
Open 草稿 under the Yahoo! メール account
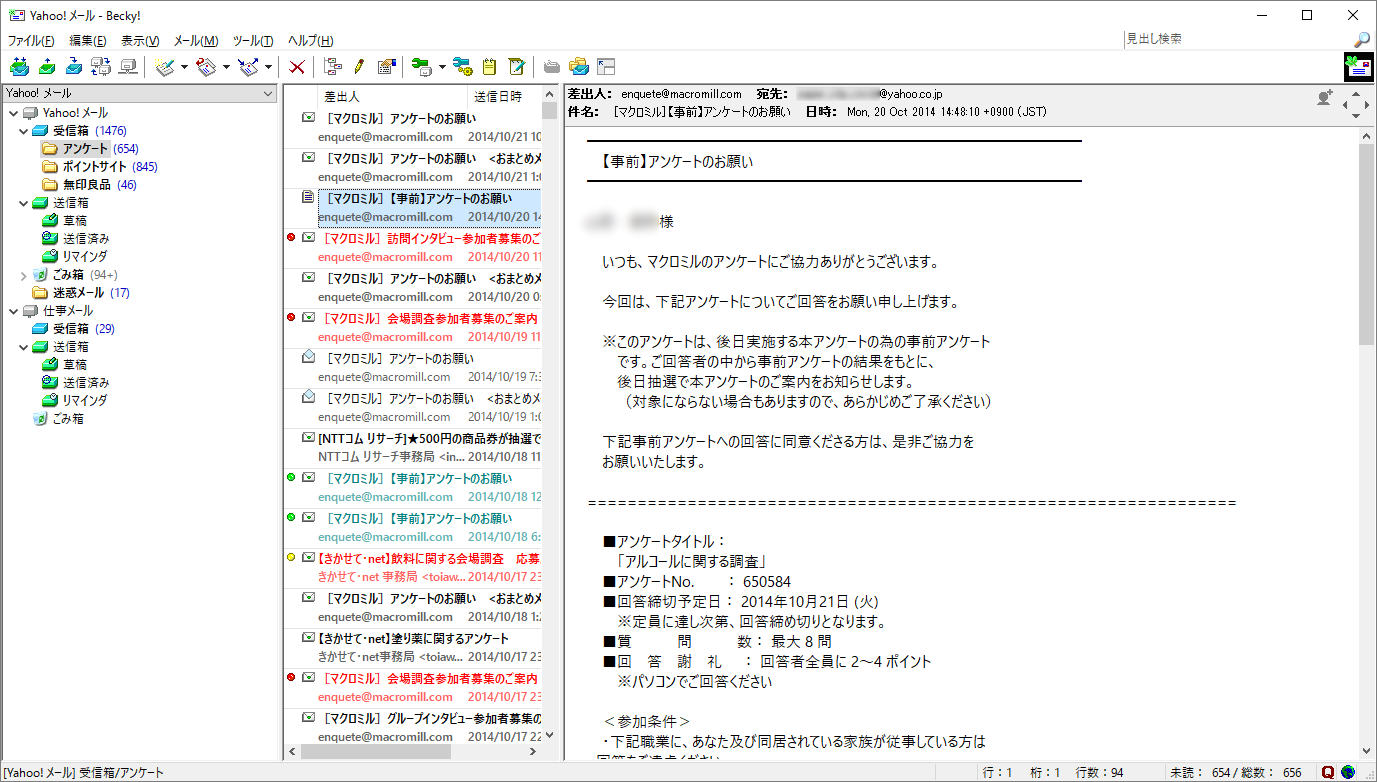(x=65, y=221)
